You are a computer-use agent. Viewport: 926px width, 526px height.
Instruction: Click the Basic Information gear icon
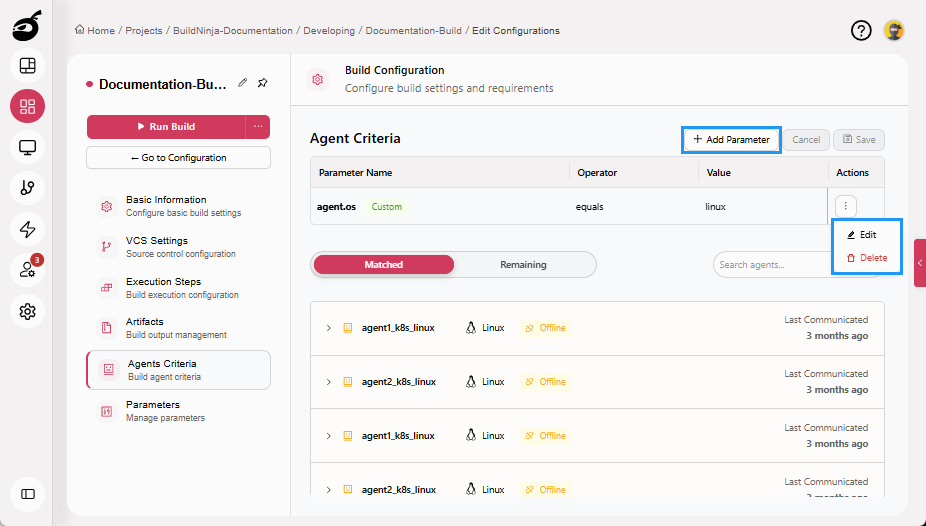click(106, 206)
